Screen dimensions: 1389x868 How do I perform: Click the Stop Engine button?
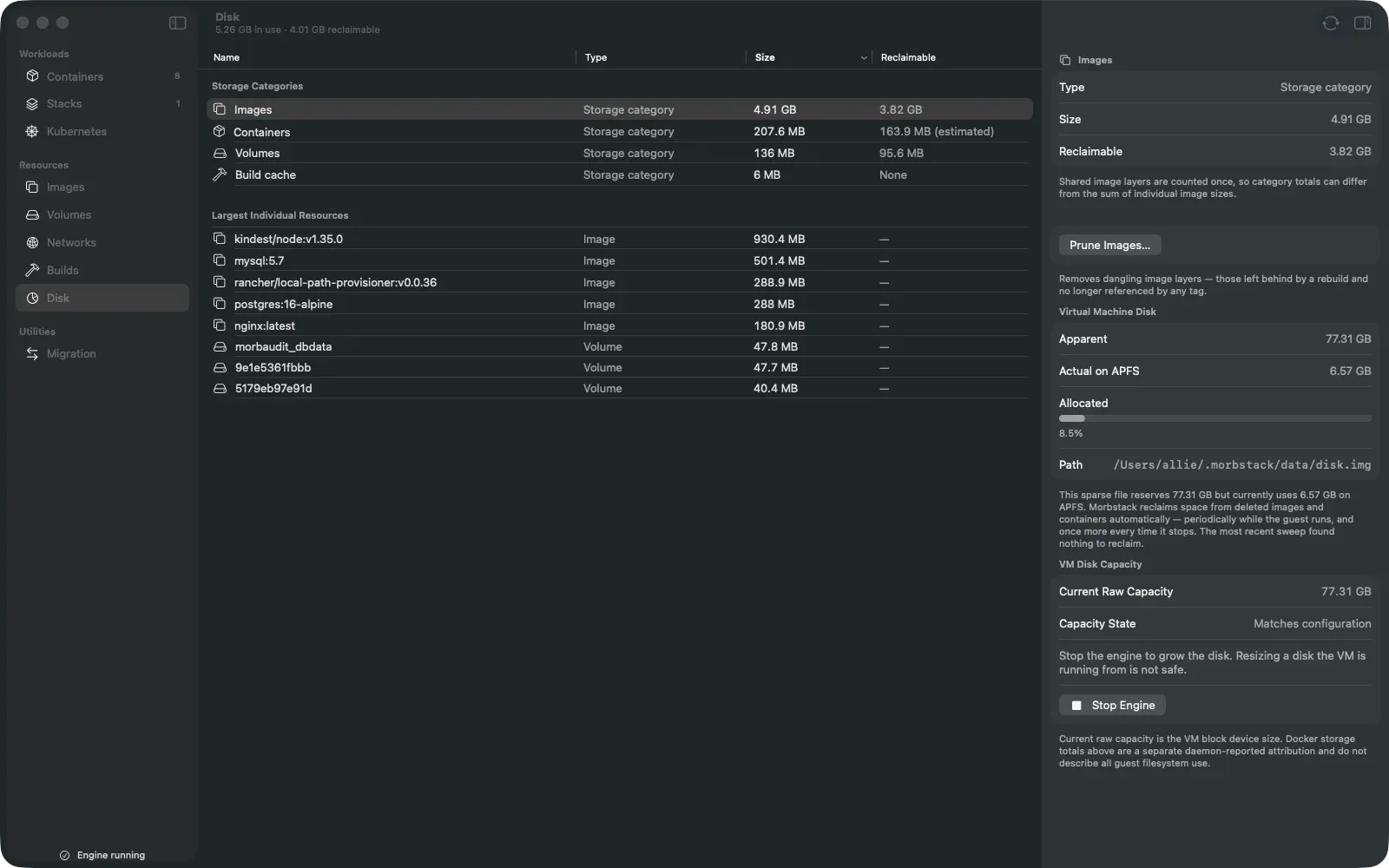click(1112, 705)
